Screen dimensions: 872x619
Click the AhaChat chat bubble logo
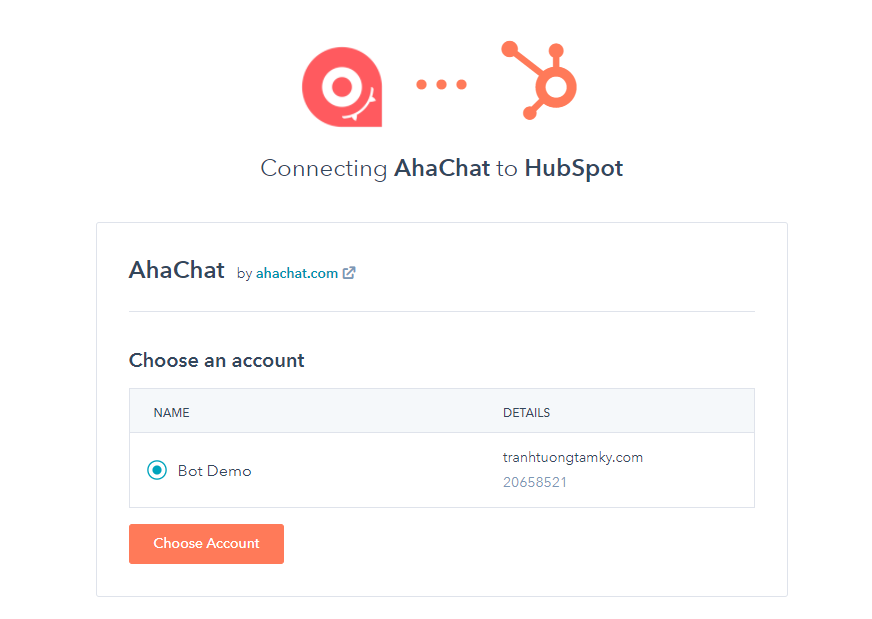click(x=342, y=87)
